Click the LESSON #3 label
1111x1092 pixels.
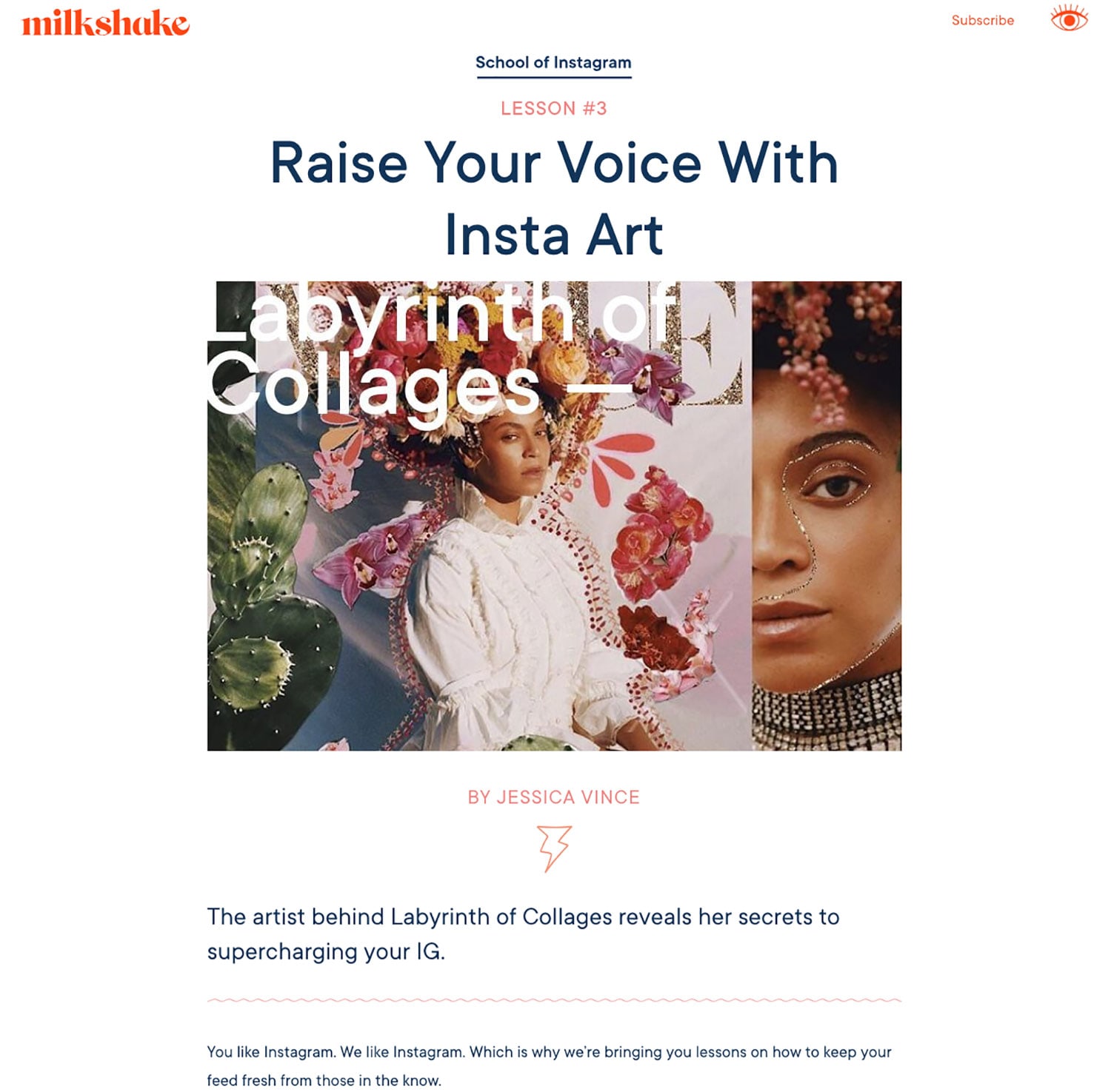pyautogui.click(x=553, y=109)
